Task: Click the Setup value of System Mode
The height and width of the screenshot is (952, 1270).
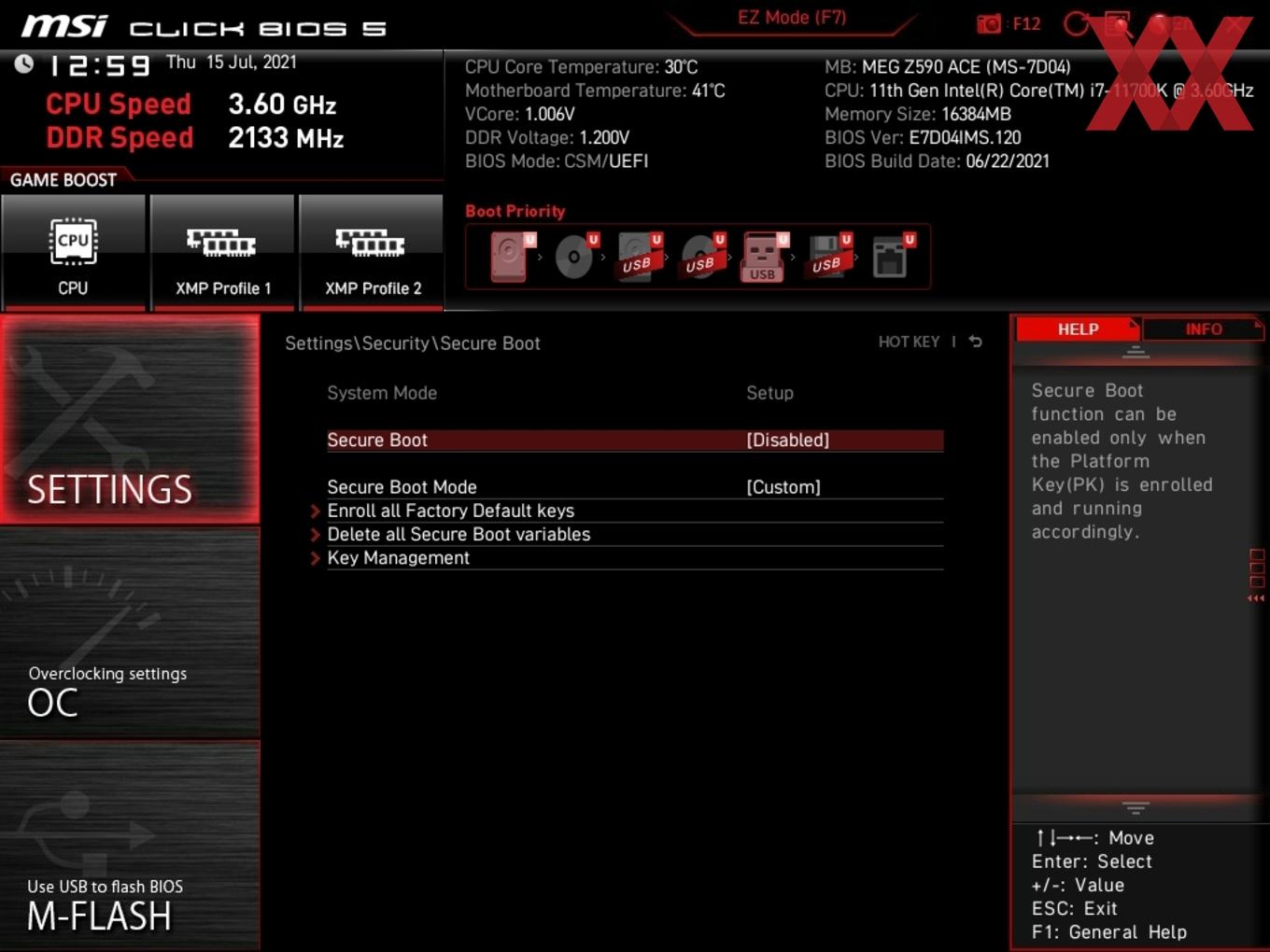Action: pos(769,393)
